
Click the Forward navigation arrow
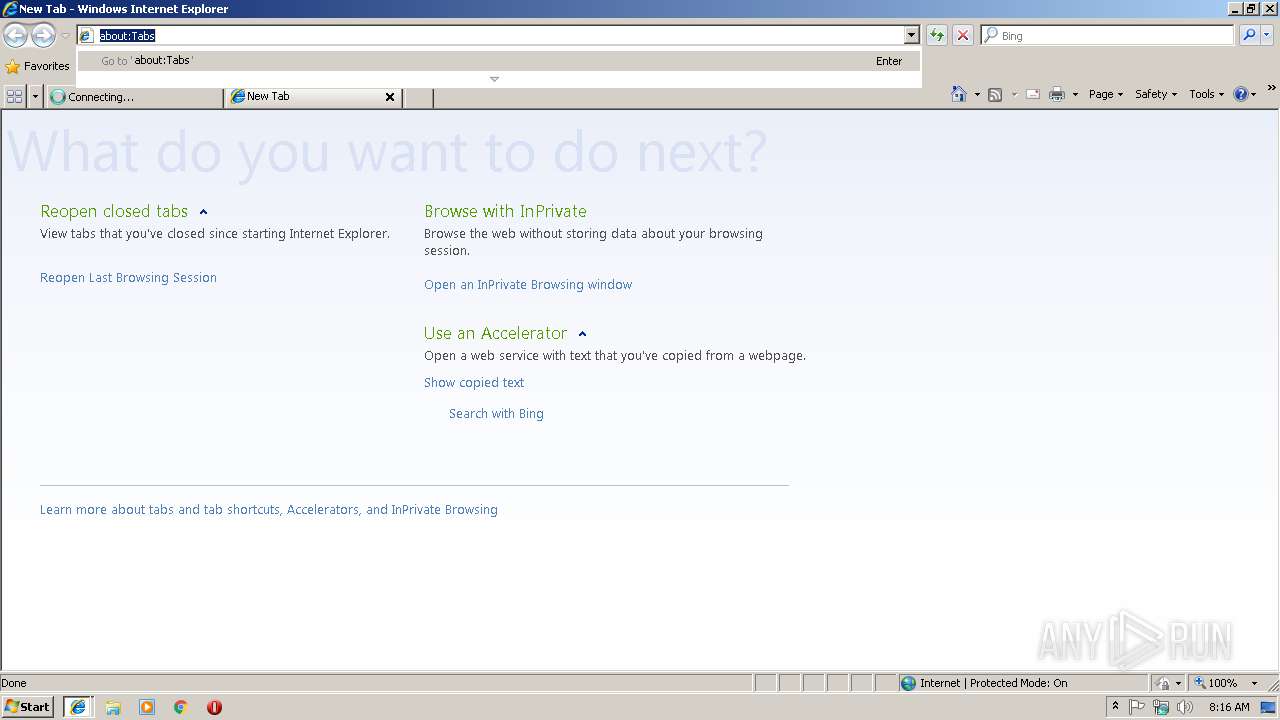coord(43,36)
